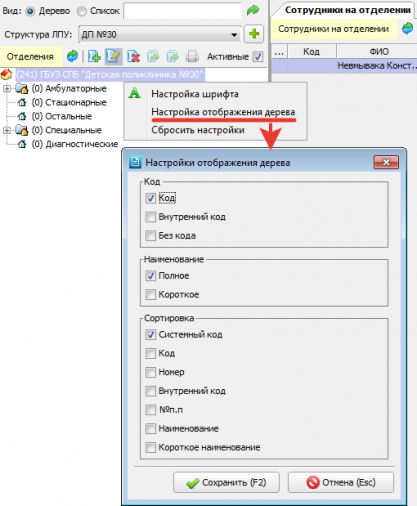
Task: Click the Сохранить (F2) button
Action: pyautogui.click(x=226, y=482)
